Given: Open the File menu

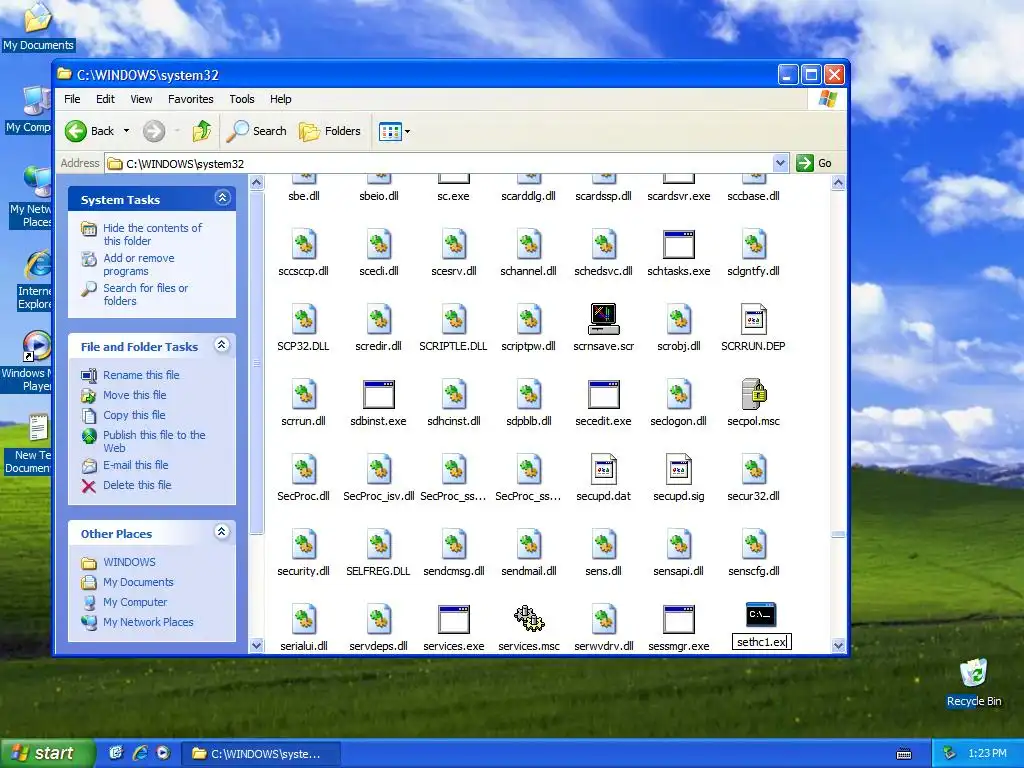Looking at the screenshot, I should [x=72, y=99].
